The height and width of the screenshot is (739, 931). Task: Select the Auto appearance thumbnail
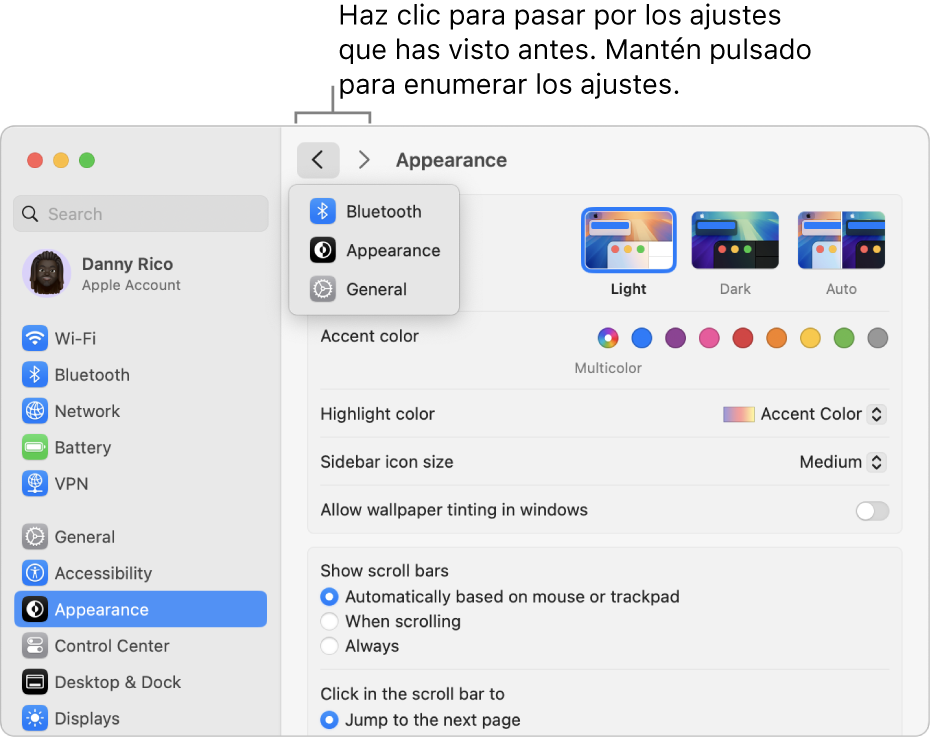point(841,240)
